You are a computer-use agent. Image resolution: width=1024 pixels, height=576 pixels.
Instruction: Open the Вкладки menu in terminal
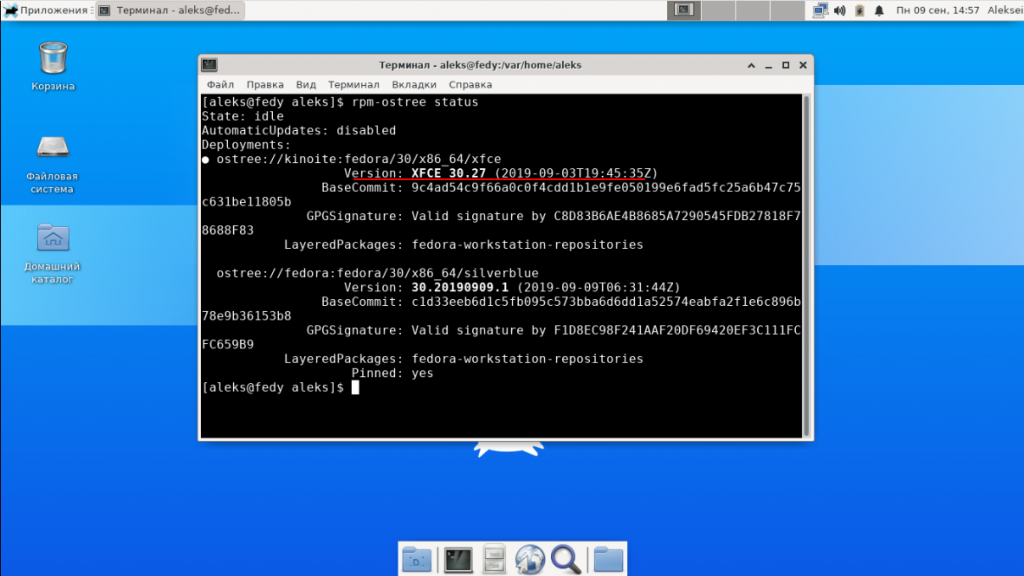coord(413,85)
